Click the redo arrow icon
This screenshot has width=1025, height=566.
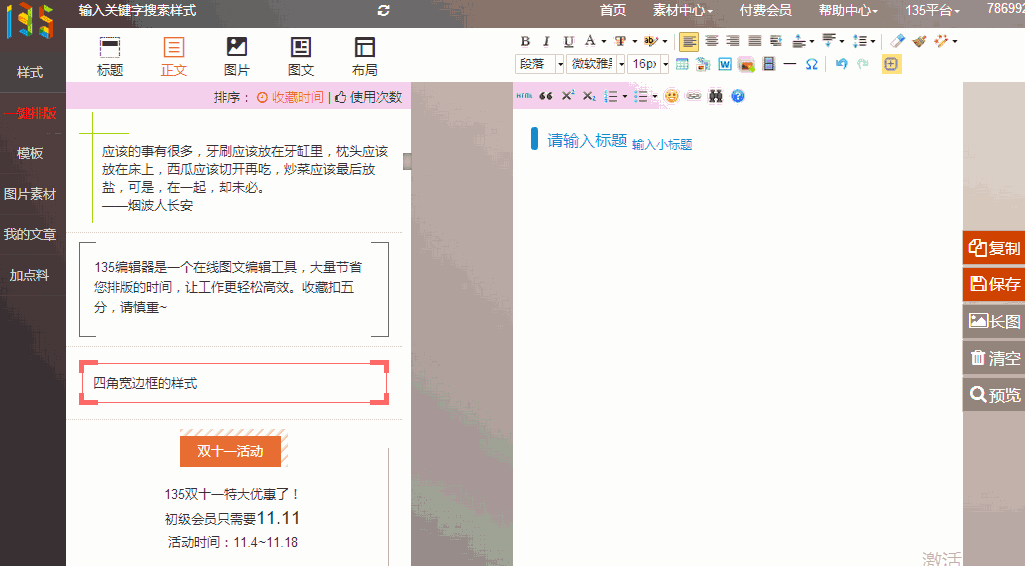point(863,64)
